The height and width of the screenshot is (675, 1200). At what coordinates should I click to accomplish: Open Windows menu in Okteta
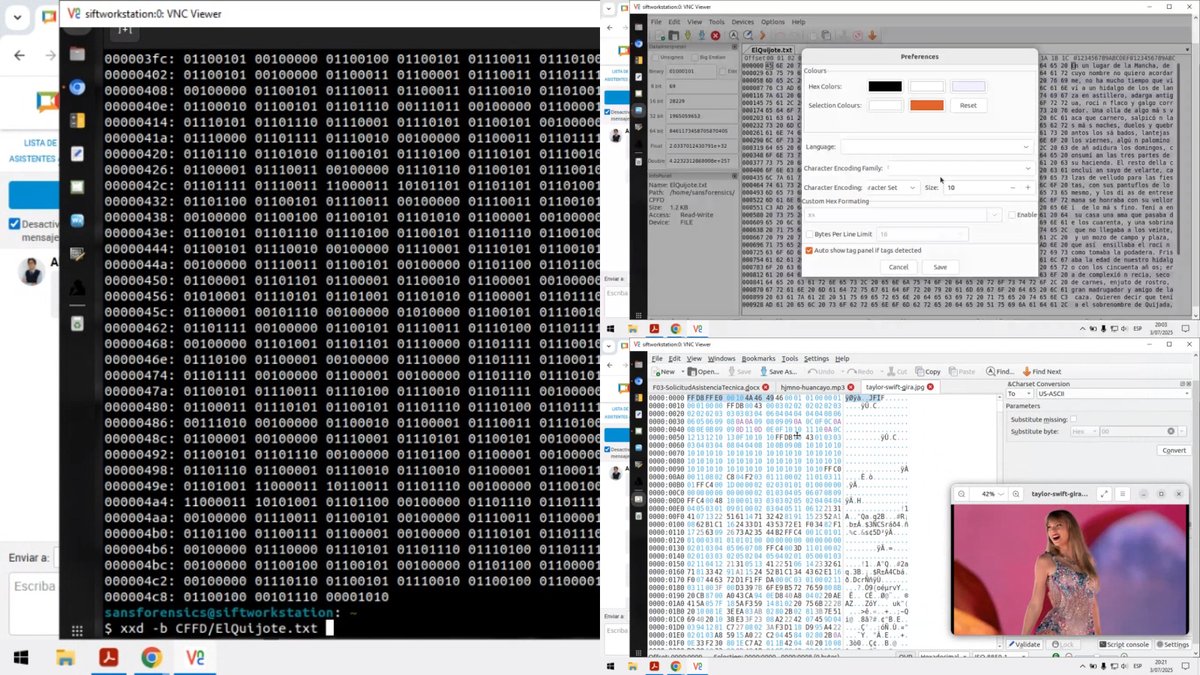(x=721, y=358)
